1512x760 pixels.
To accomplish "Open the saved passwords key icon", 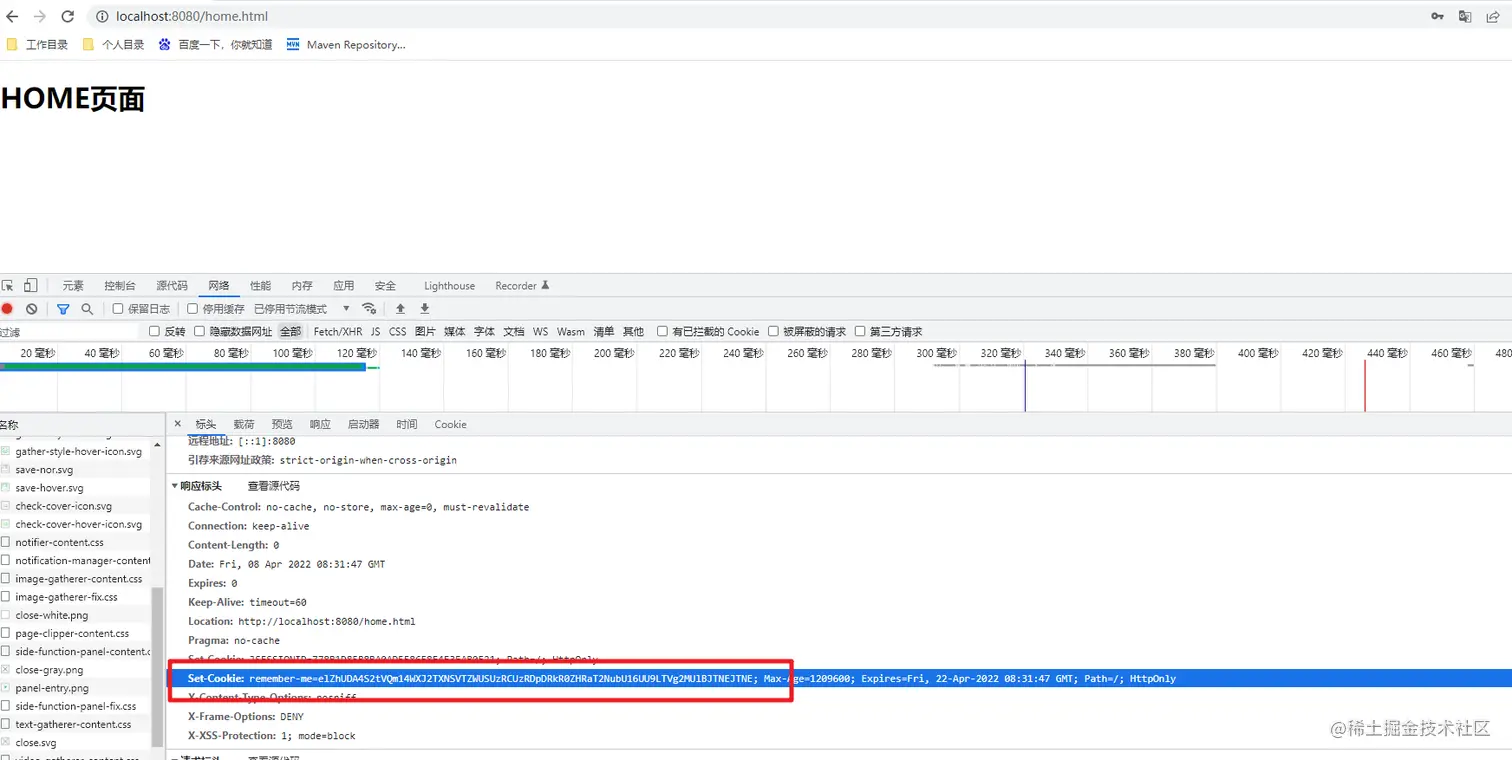I will pos(1437,16).
